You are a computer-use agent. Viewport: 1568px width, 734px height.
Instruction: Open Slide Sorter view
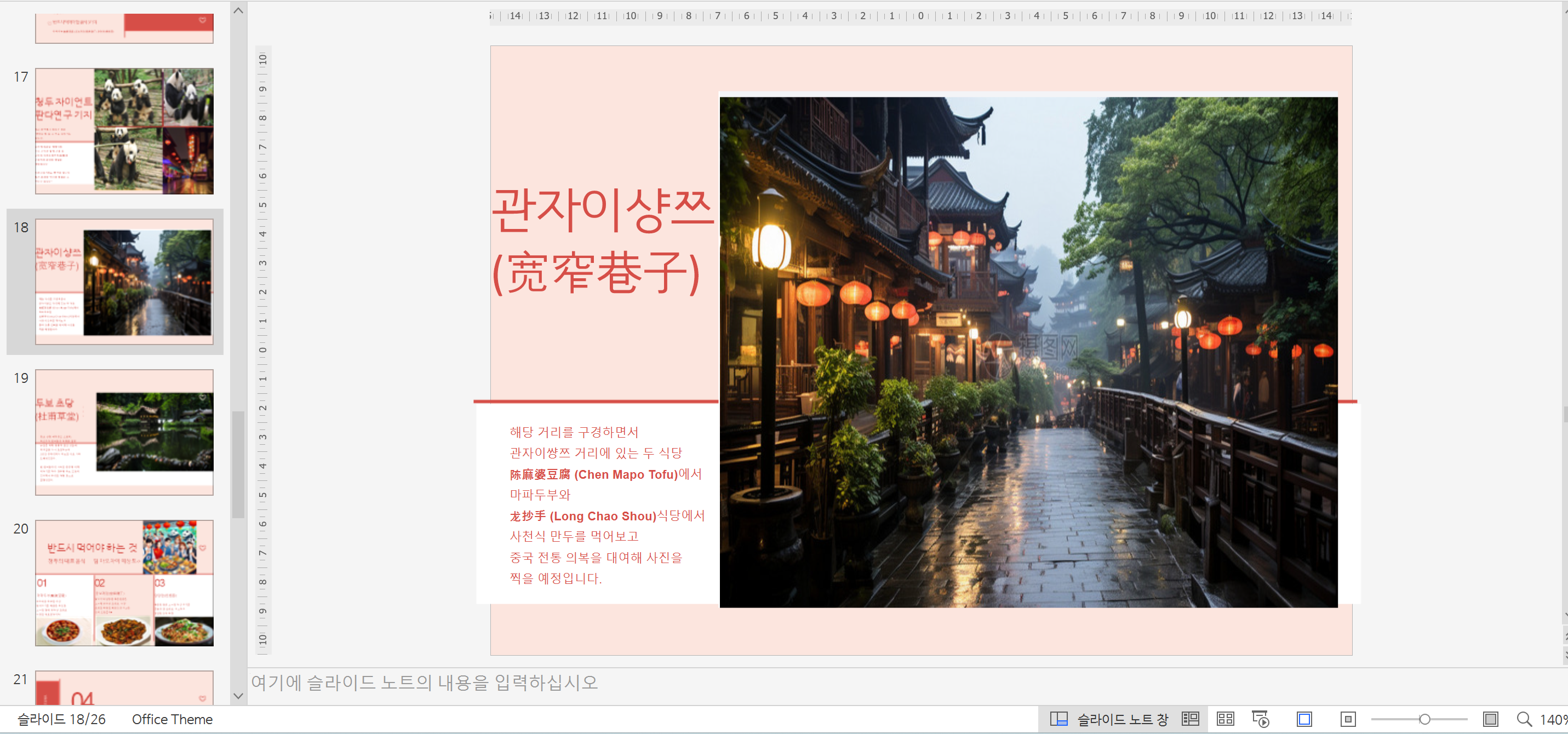pyautogui.click(x=1224, y=719)
